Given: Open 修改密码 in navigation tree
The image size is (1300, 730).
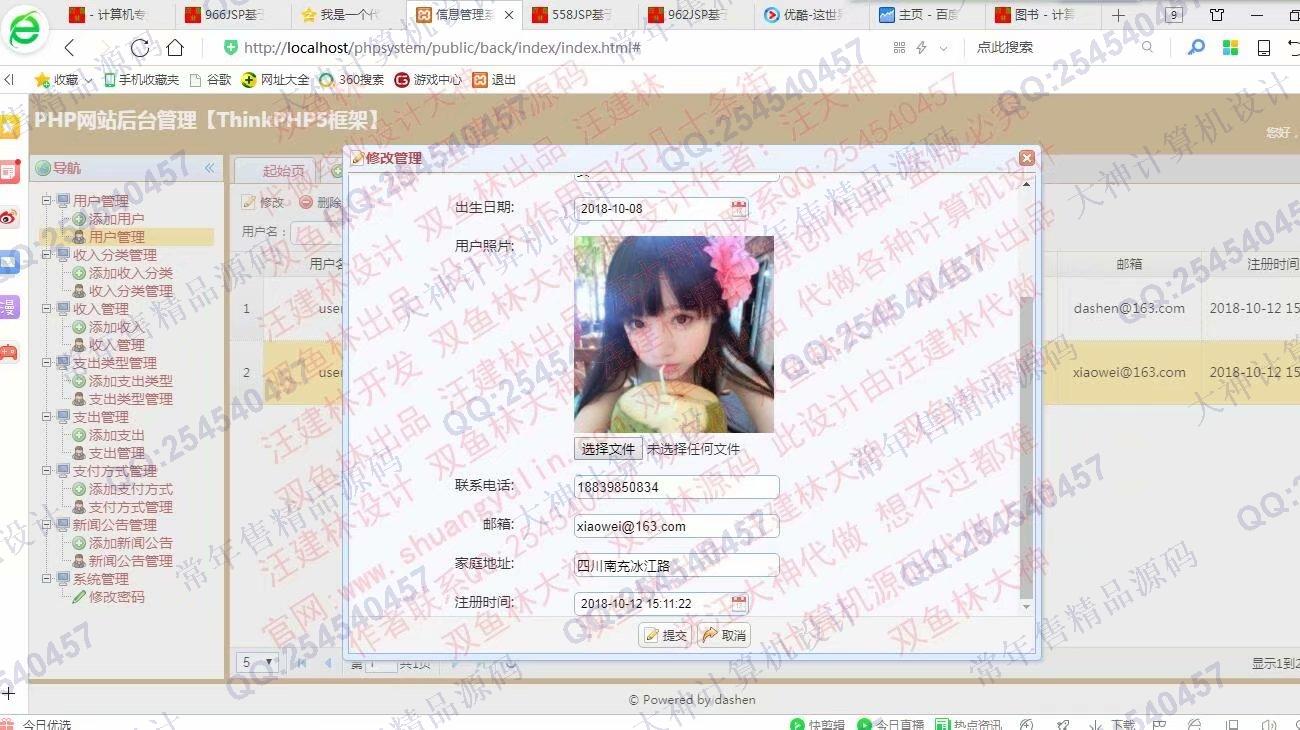Looking at the screenshot, I should (x=116, y=597).
